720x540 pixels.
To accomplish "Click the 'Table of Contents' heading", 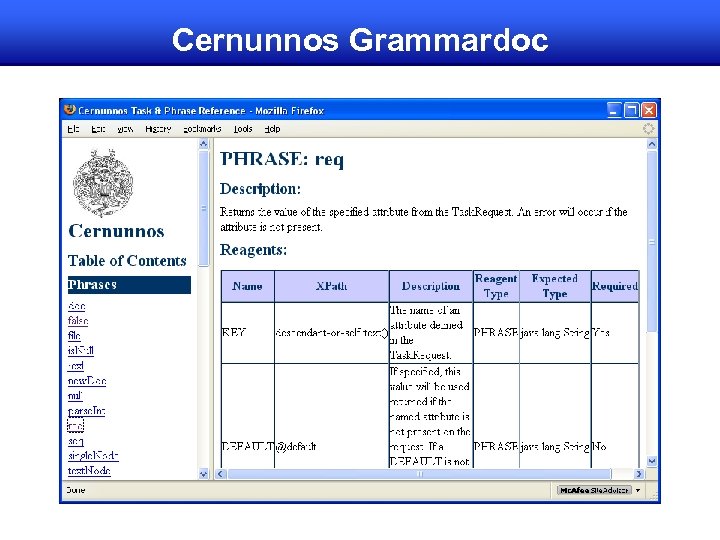I will pos(127,261).
